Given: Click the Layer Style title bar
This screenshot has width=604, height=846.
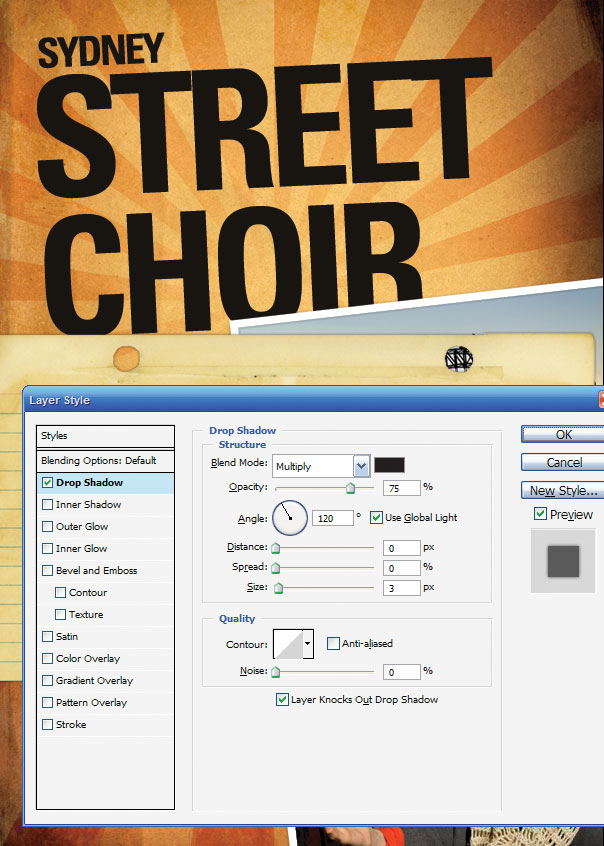Looking at the screenshot, I should pyautogui.click(x=313, y=400).
